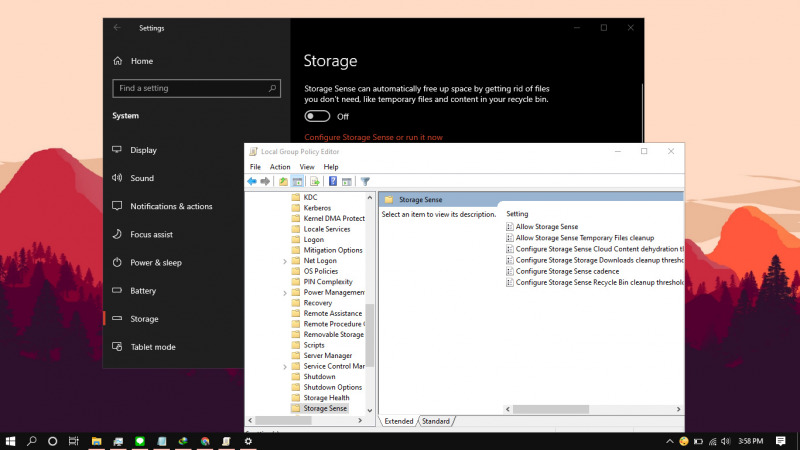Open taskbar Search magnifier
The image size is (800, 450).
[32, 441]
